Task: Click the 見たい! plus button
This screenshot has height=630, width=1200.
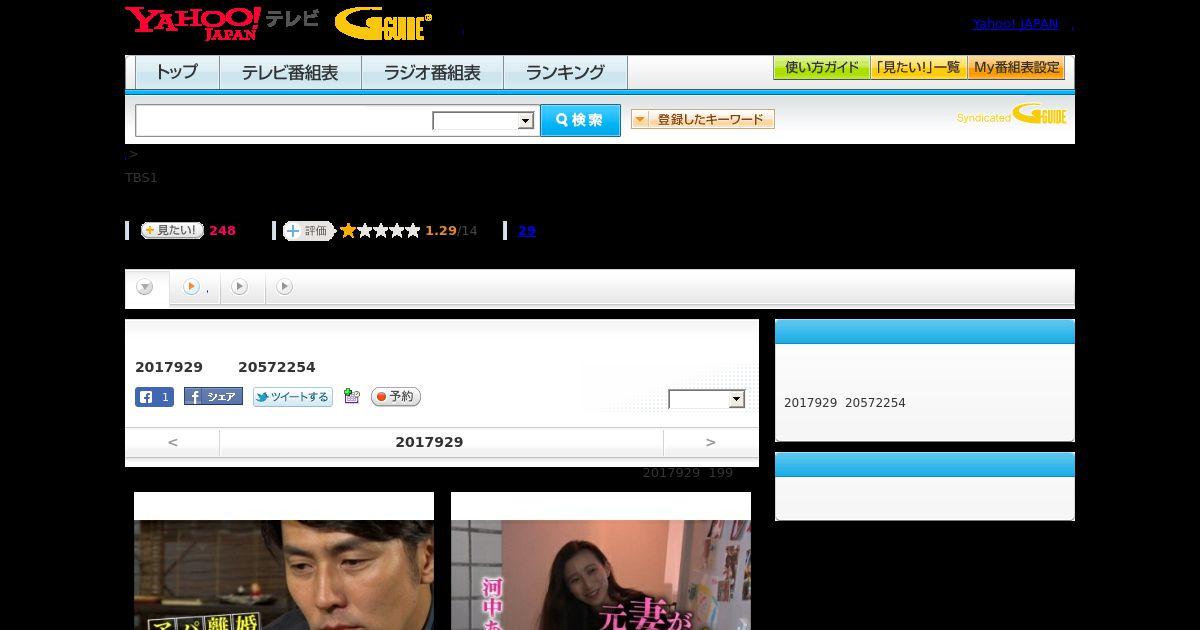Action: click(172, 230)
